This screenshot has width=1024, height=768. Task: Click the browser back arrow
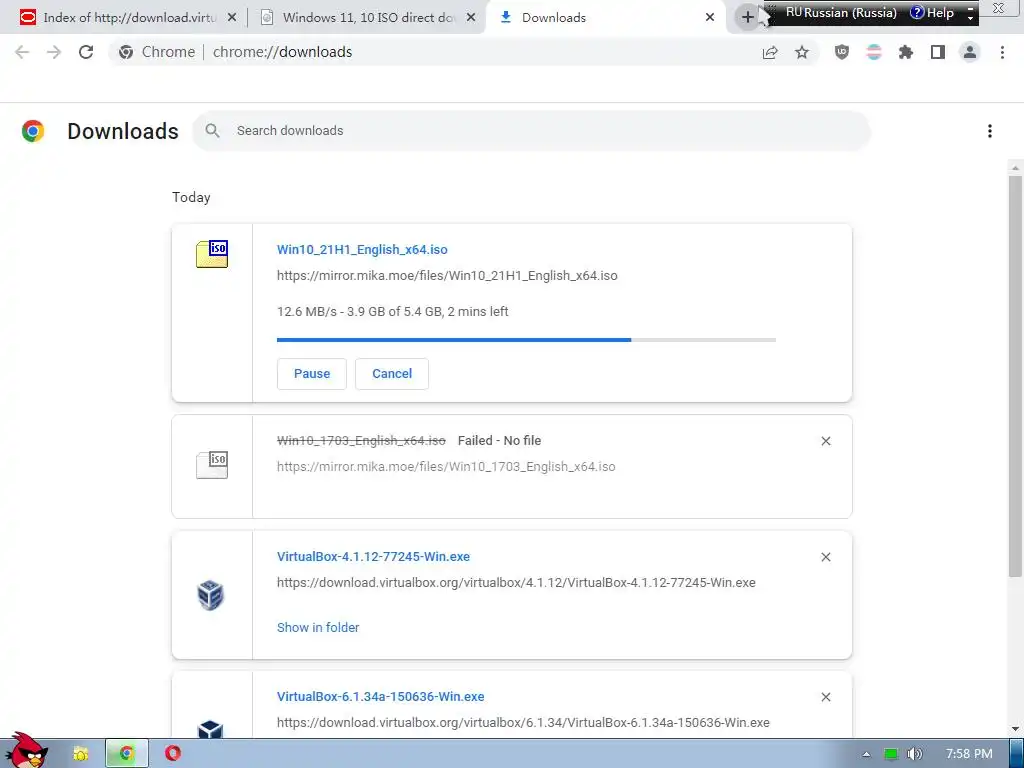pos(22,52)
